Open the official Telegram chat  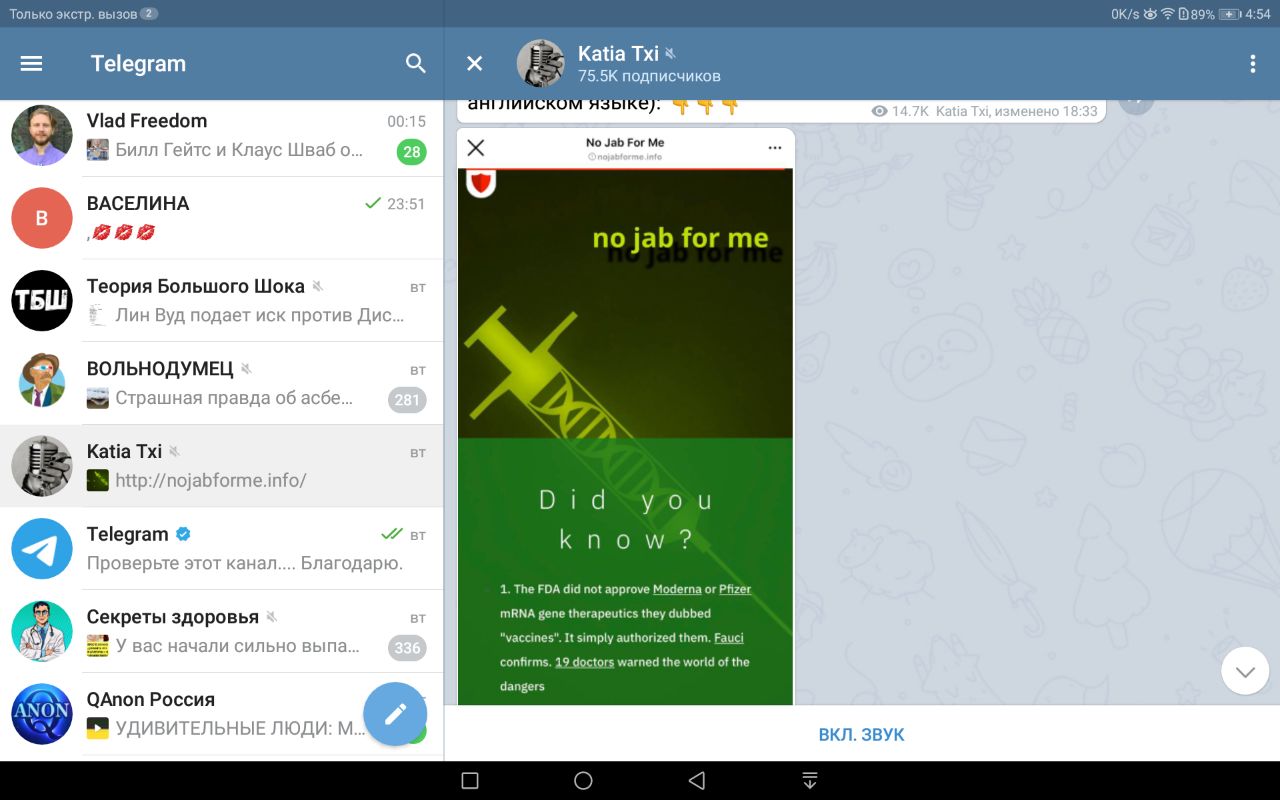[x=222, y=549]
